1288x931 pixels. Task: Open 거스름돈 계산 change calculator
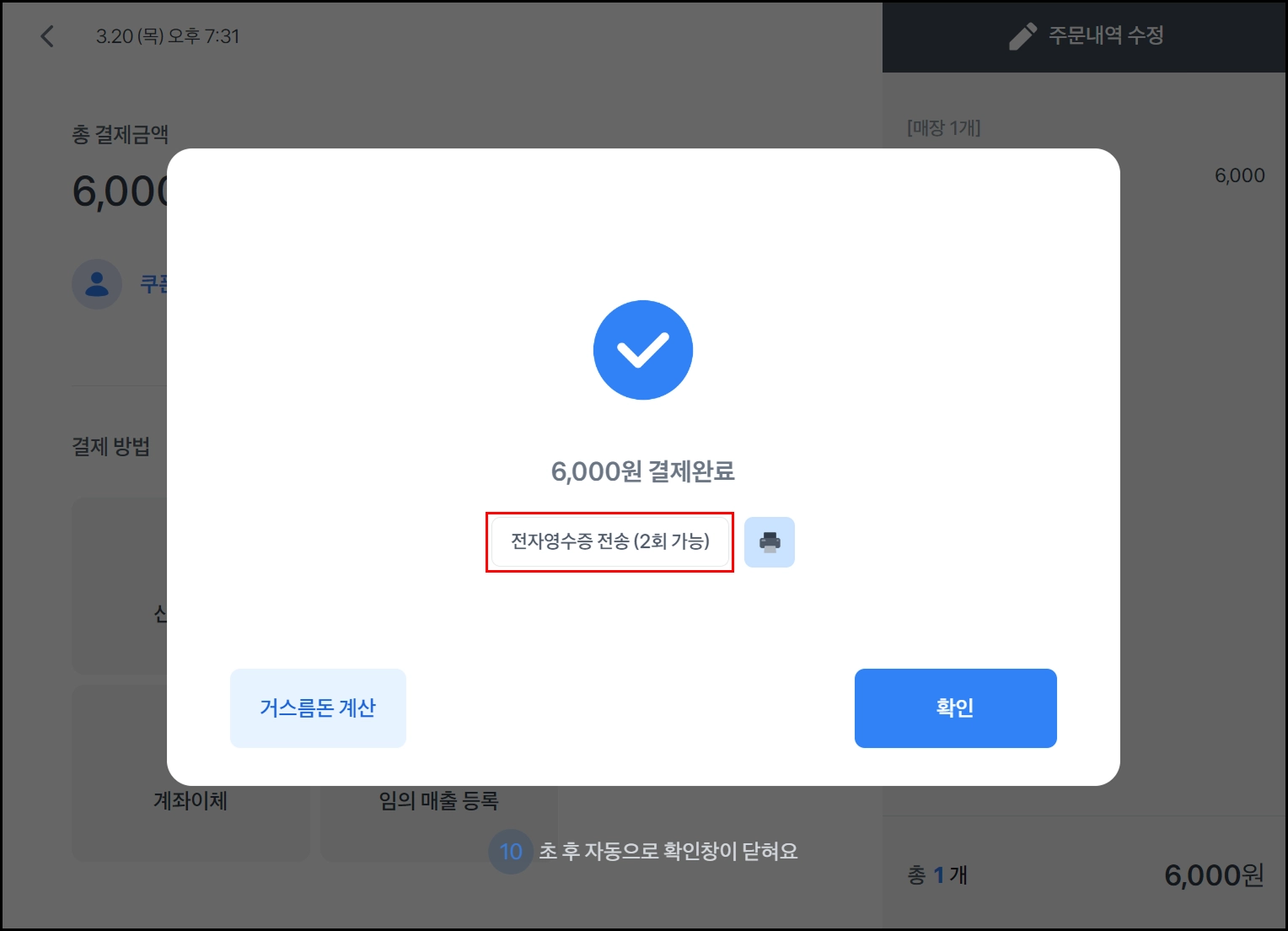pos(318,708)
